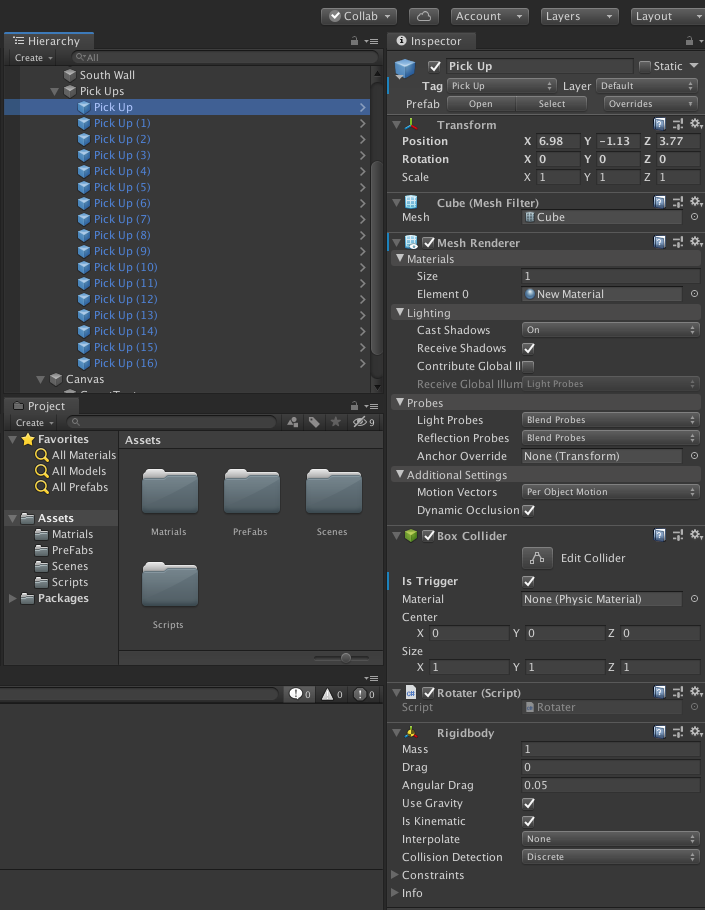Screen dimensions: 705x910
Task: Toggle Pick Up object active checkbox
Action: tap(434, 66)
